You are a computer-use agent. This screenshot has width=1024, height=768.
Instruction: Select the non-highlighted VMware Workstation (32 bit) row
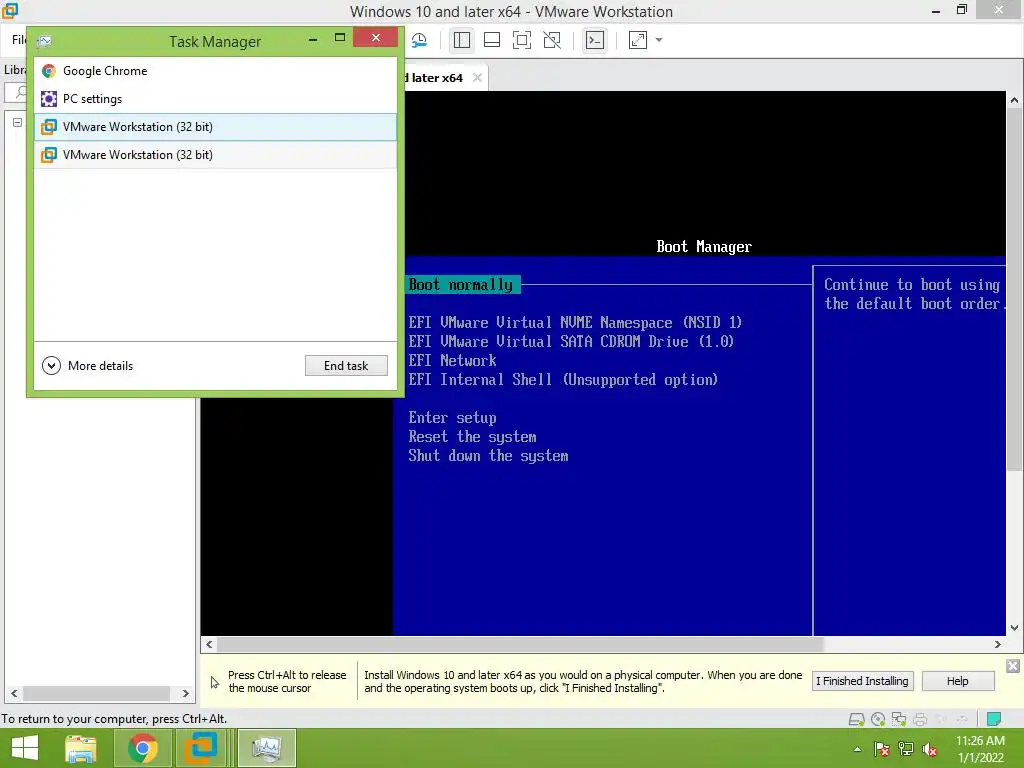[x=216, y=155]
